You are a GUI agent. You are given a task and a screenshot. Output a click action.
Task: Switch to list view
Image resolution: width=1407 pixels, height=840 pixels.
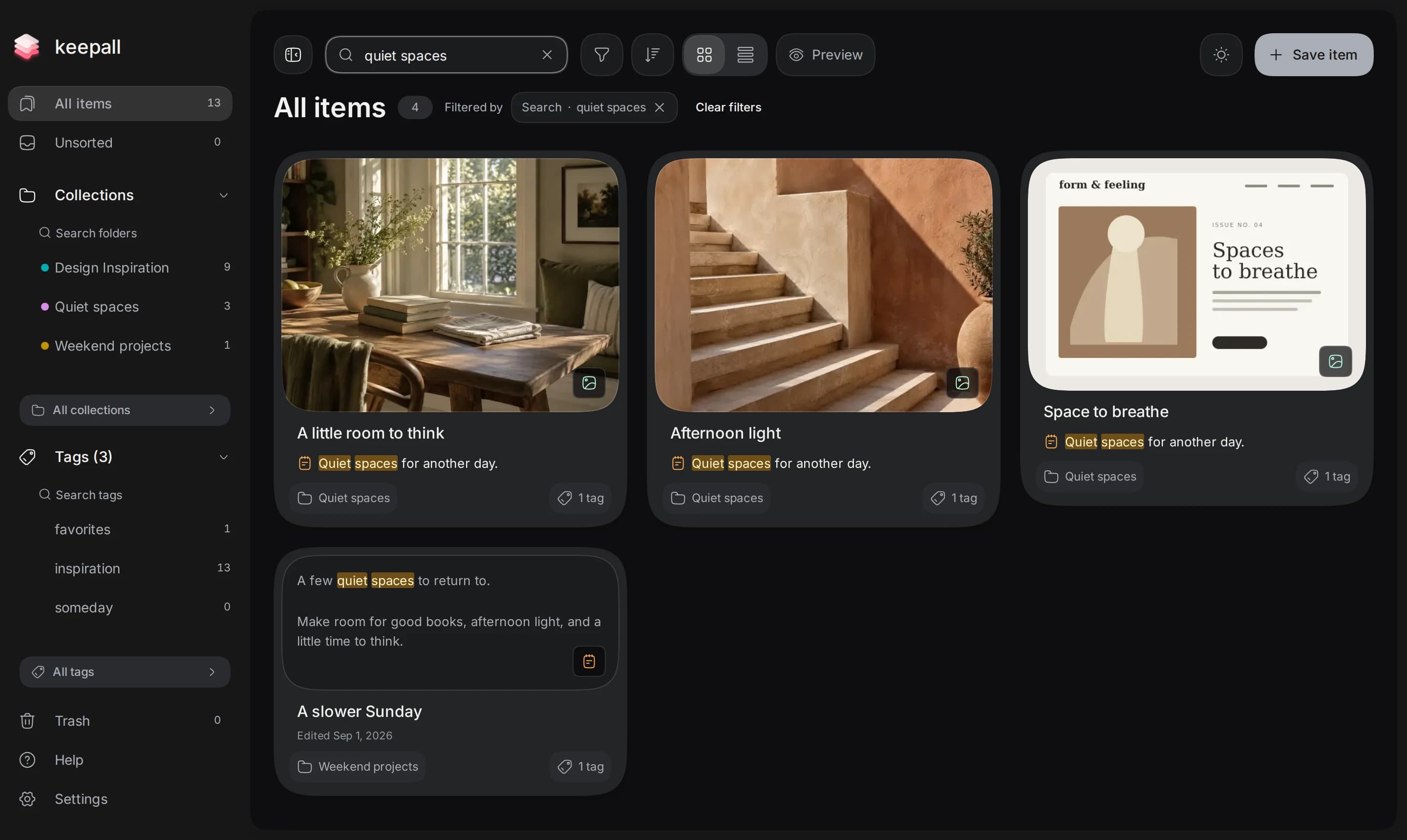pos(745,55)
